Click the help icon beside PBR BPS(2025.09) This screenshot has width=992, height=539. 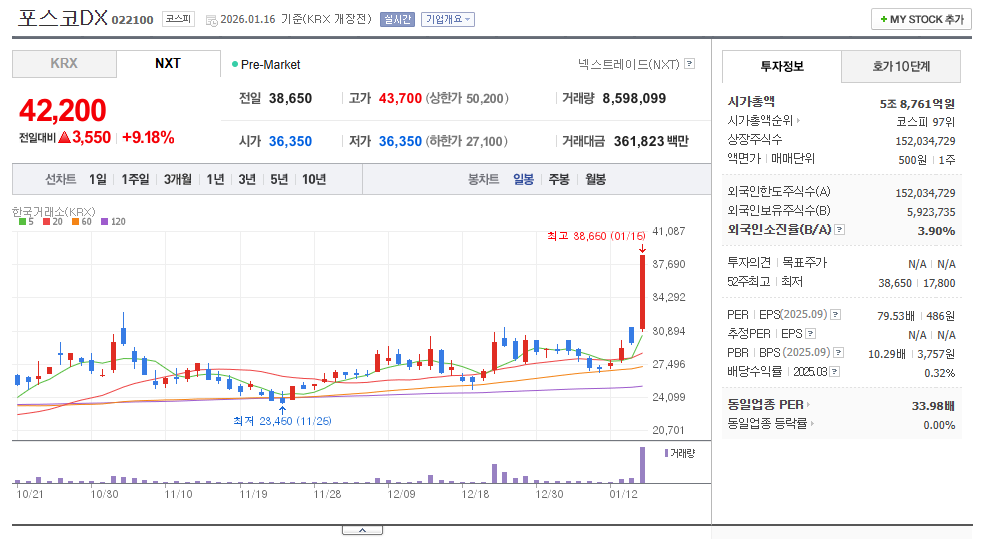point(838,352)
